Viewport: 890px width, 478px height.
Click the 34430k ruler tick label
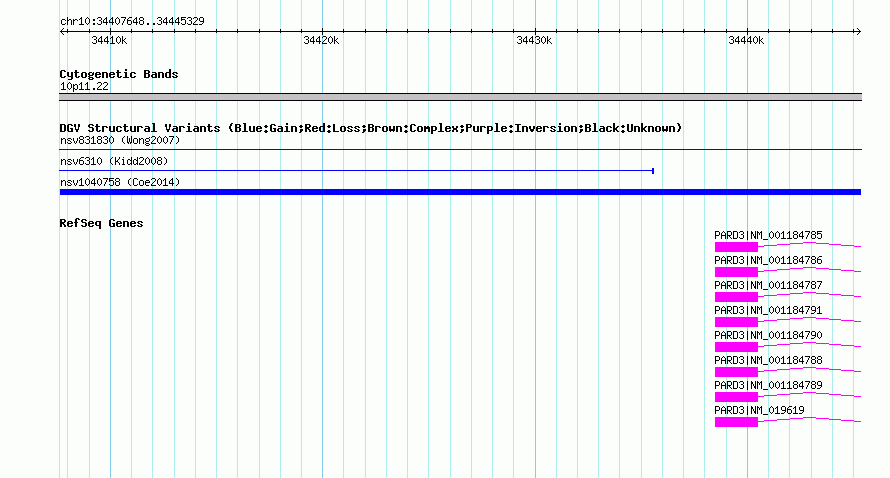click(x=534, y=40)
